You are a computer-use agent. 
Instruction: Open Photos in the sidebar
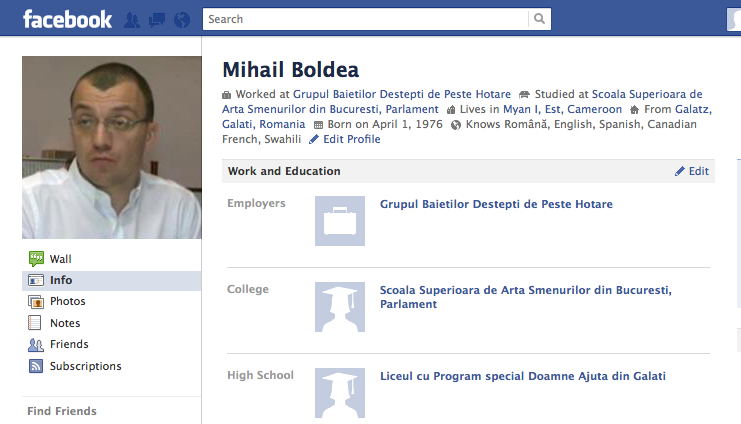tap(67, 302)
